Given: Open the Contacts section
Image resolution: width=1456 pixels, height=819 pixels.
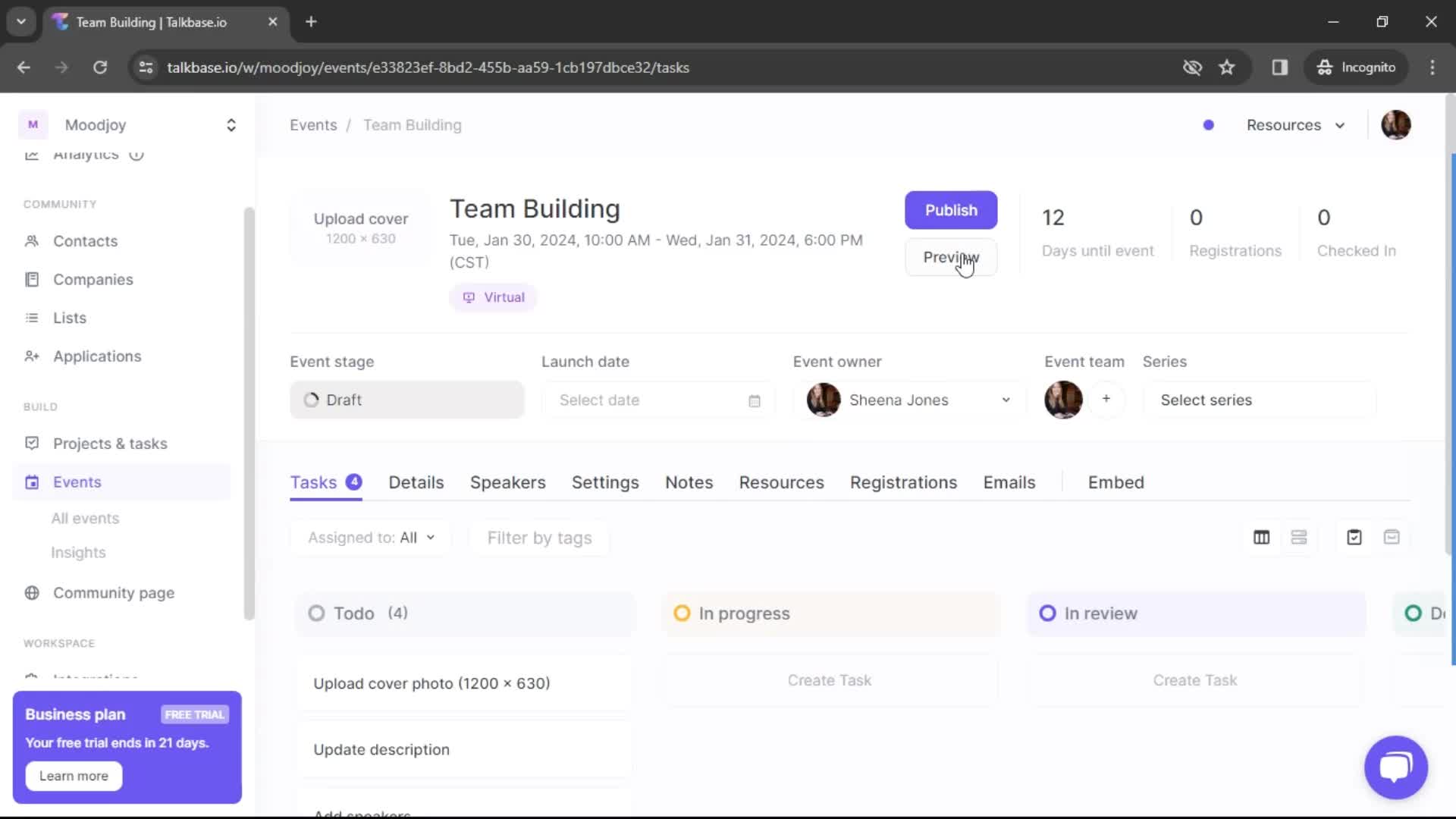Looking at the screenshot, I should [x=86, y=241].
